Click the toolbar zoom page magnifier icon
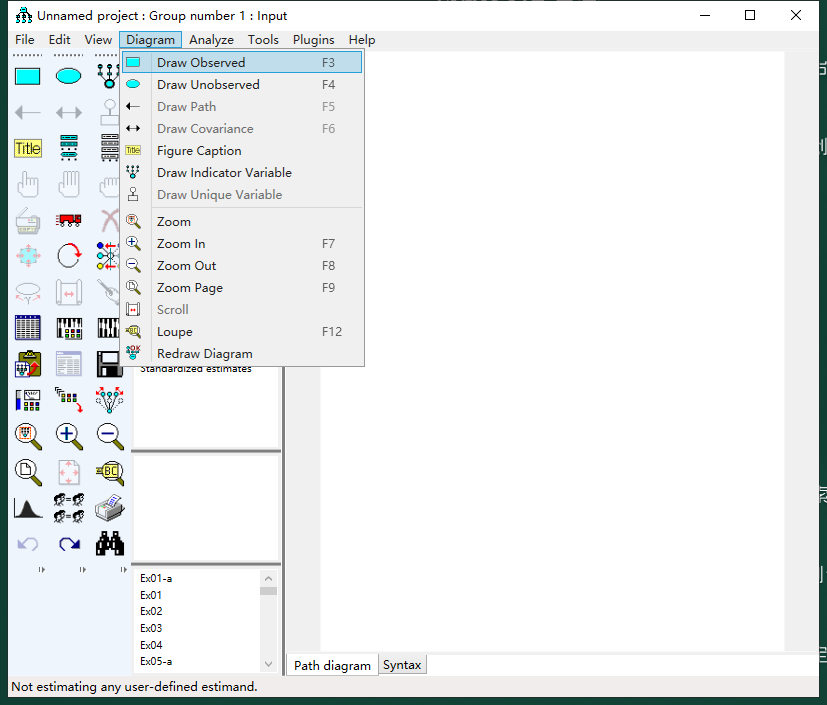 click(27, 472)
